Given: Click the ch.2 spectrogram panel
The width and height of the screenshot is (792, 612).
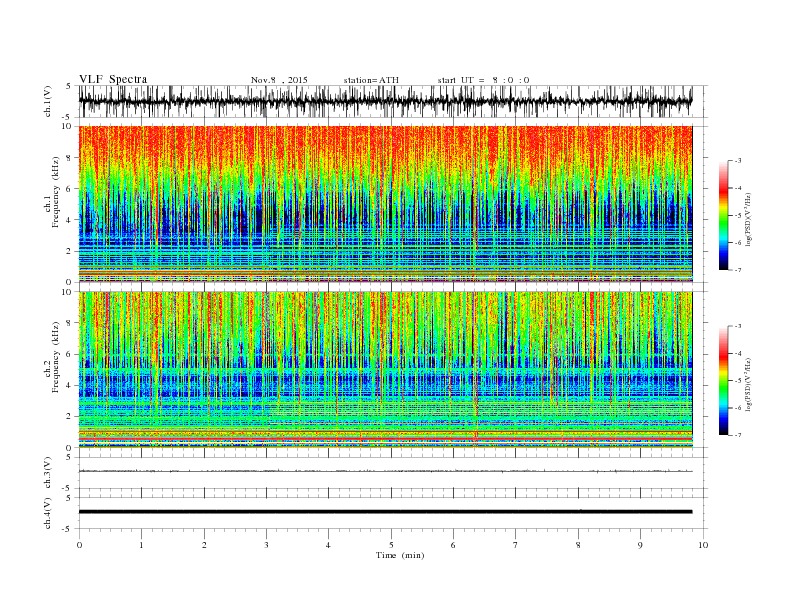Looking at the screenshot, I should coord(385,369).
